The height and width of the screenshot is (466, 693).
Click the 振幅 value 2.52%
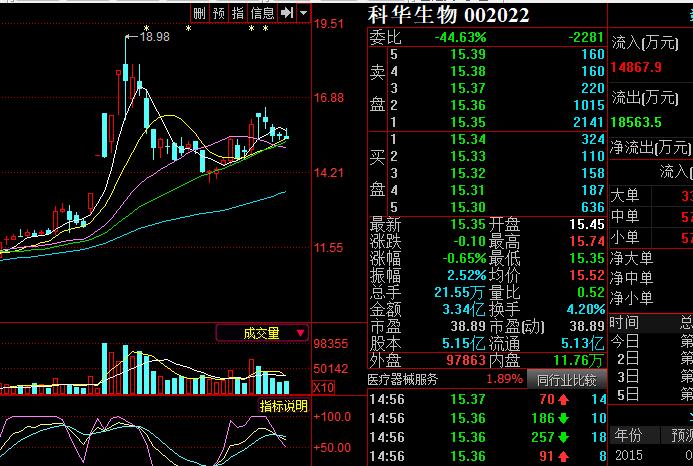[466, 275]
